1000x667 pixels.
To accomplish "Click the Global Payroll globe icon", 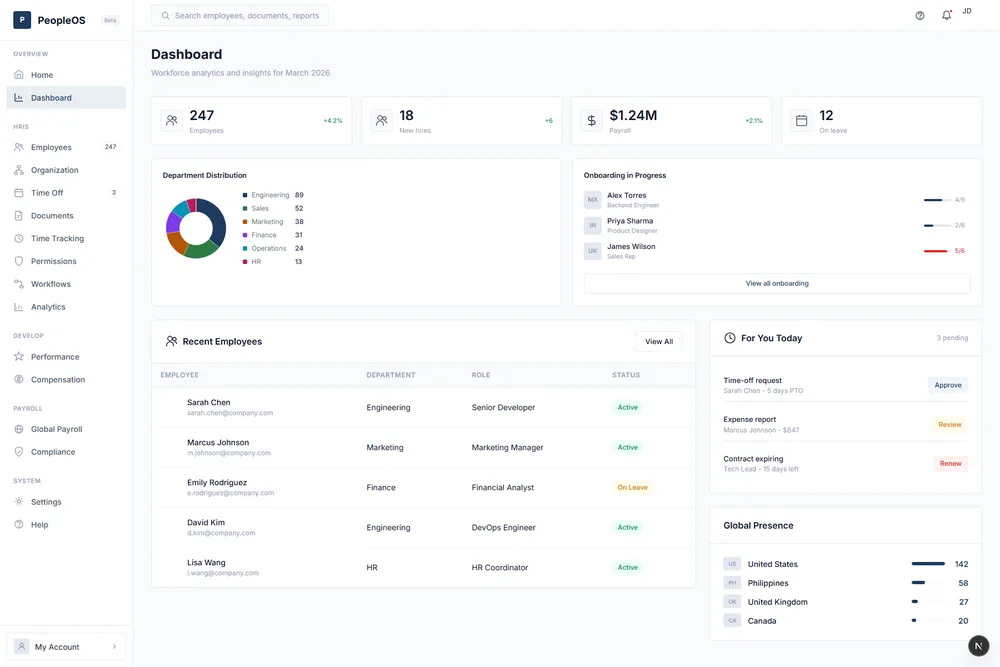I will coord(19,429).
